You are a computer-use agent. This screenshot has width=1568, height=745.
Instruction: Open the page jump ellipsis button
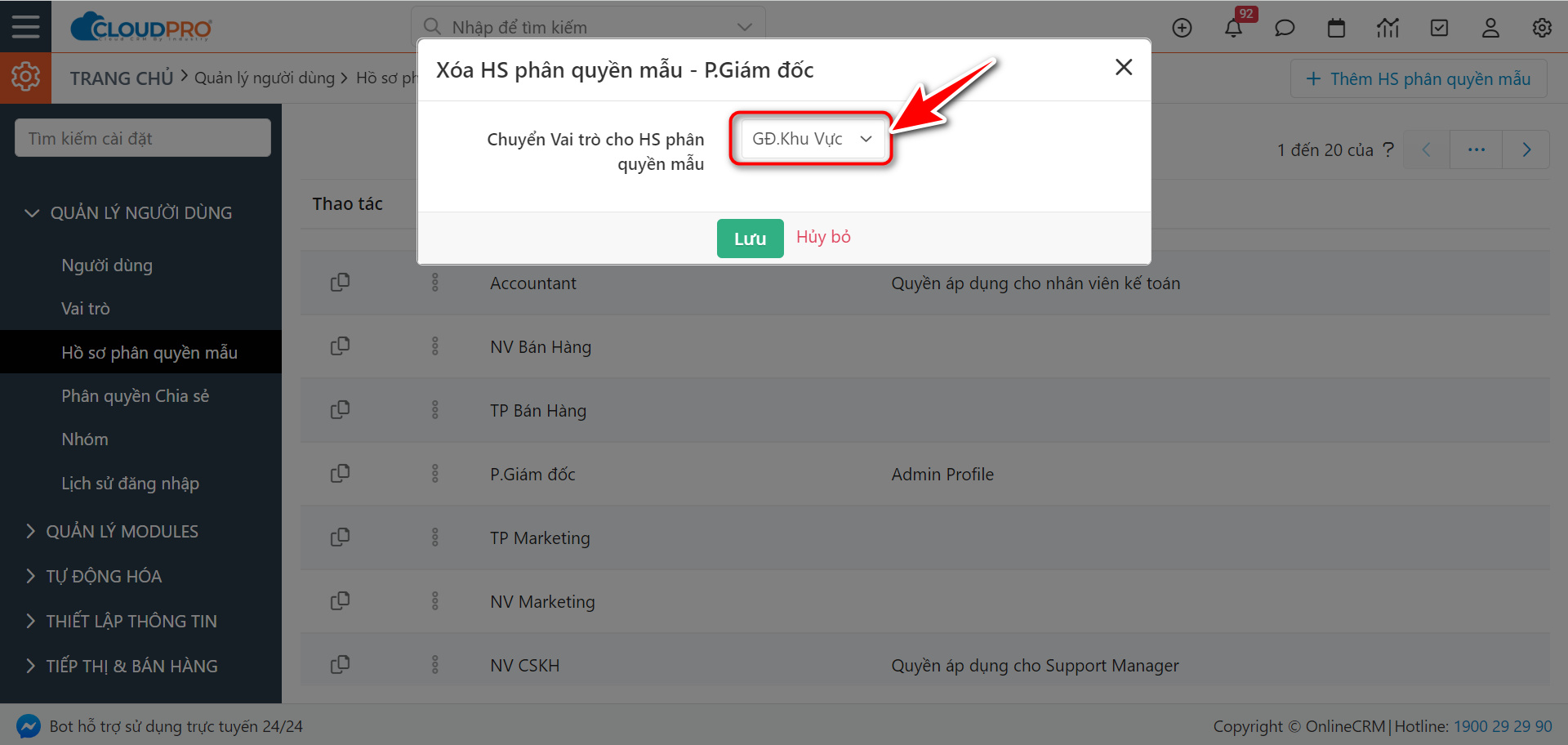(x=1476, y=149)
